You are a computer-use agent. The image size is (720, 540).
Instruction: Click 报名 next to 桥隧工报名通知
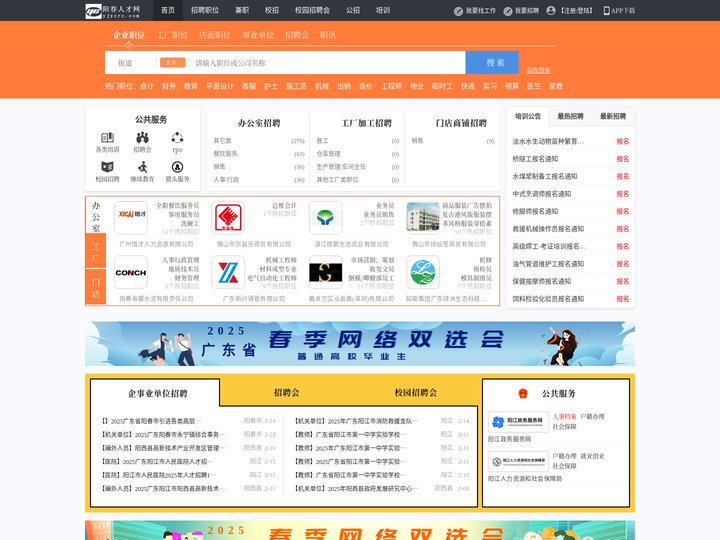(x=623, y=159)
